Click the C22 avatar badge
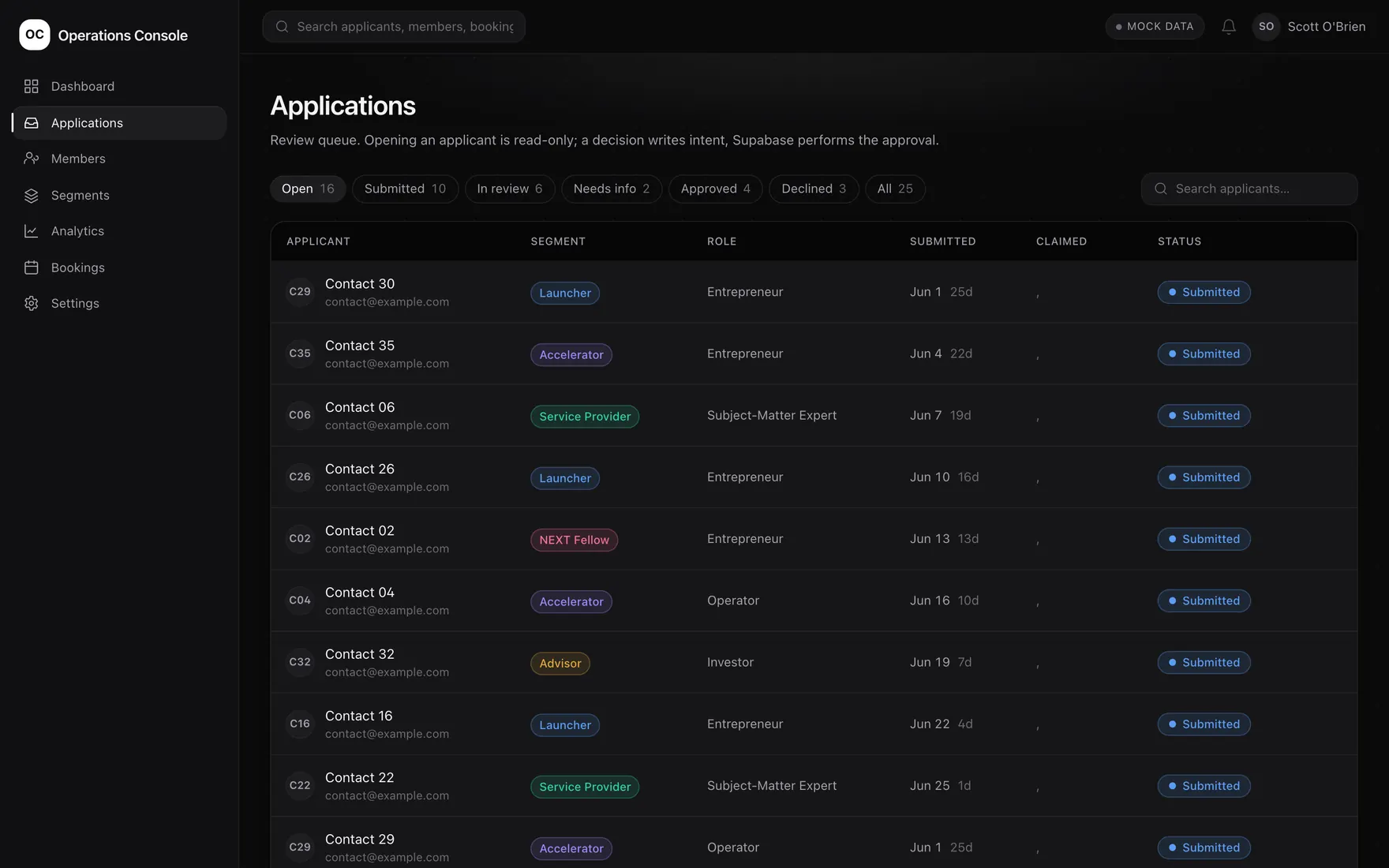This screenshot has width=1389, height=868. click(x=300, y=785)
